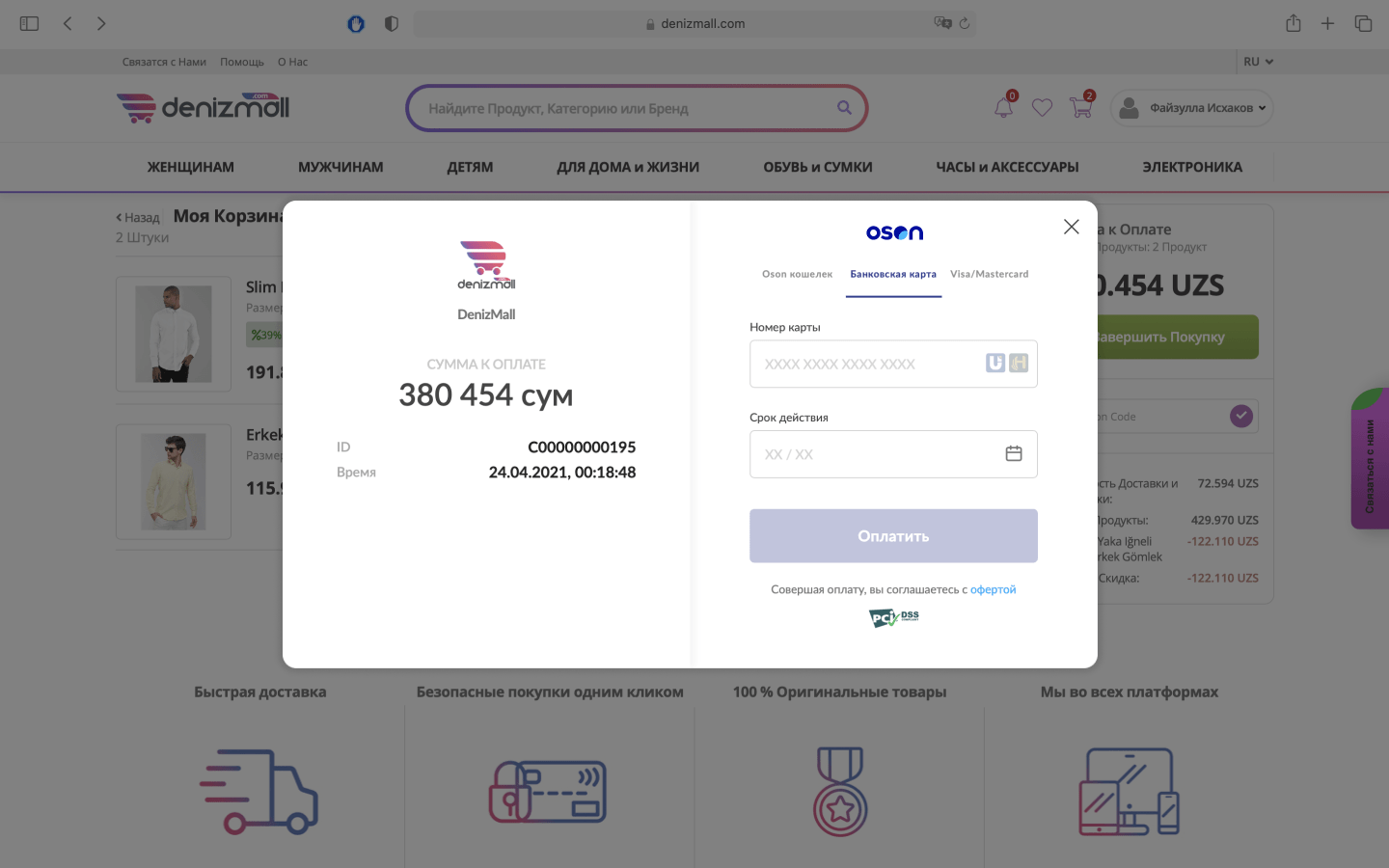
Task: Open the white shirt product thumbnail
Action: [x=174, y=334]
